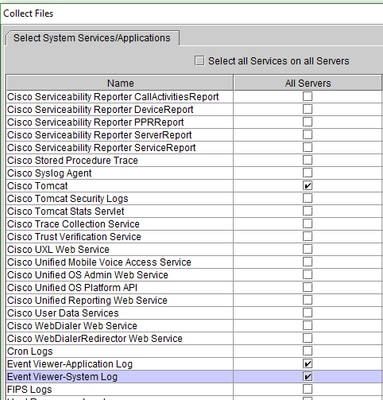This screenshot has width=383, height=400.
Task: Enable Cisco Tomcat Stats Servlet checkbox
Action: [308, 211]
